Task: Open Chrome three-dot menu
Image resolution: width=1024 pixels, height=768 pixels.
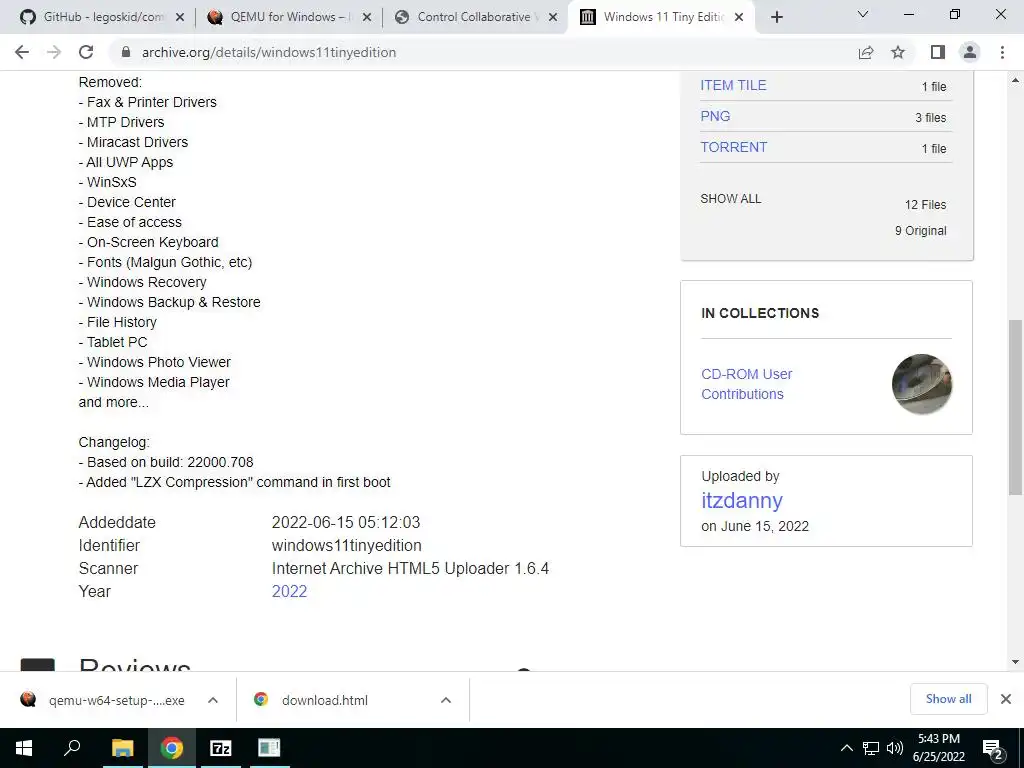Action: pos(1002,52)
